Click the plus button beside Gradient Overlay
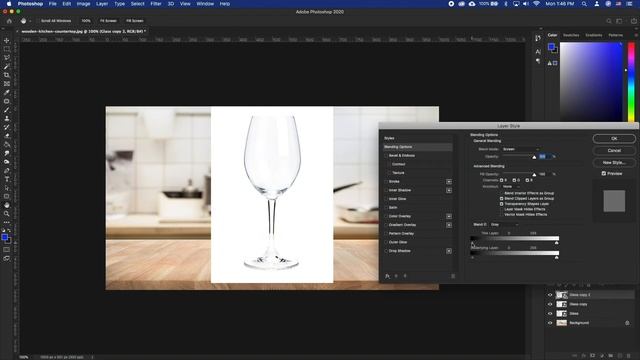The width and height of the screenshot is (640, 360). pos(449,225)
